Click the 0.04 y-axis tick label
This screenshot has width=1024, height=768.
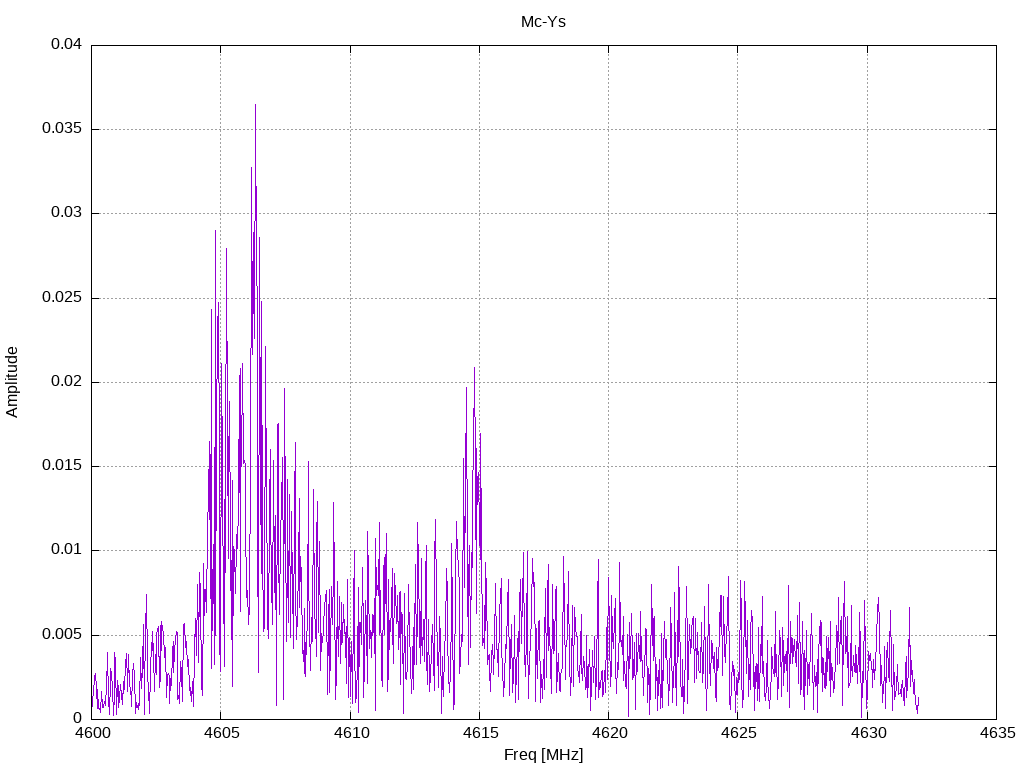pyautogui.click(x=67, y=45)
